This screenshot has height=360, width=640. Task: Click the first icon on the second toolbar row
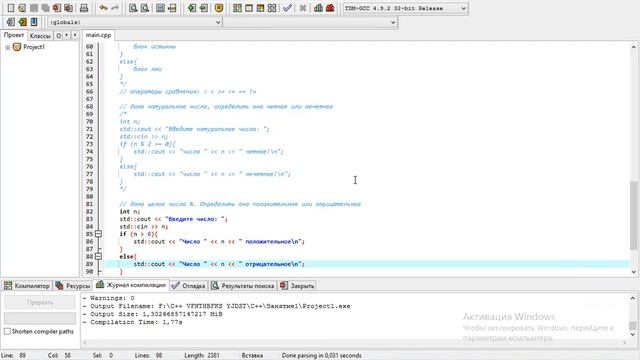[11, 22]
